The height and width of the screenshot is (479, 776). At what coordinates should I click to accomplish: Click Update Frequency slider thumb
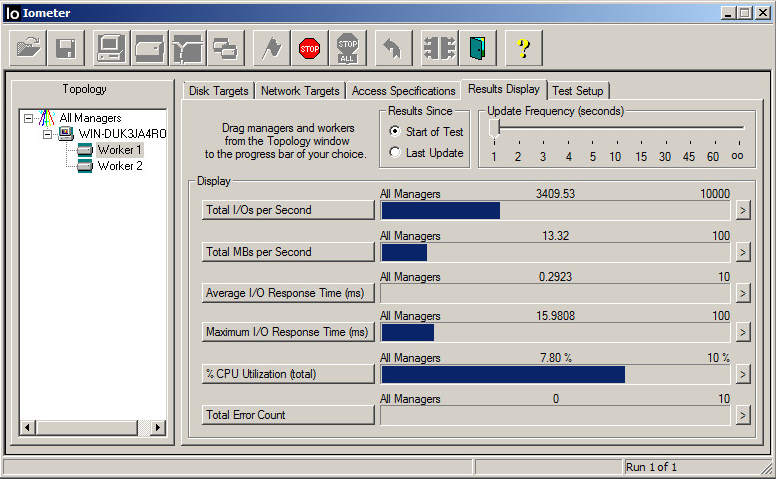pos(494,130)
